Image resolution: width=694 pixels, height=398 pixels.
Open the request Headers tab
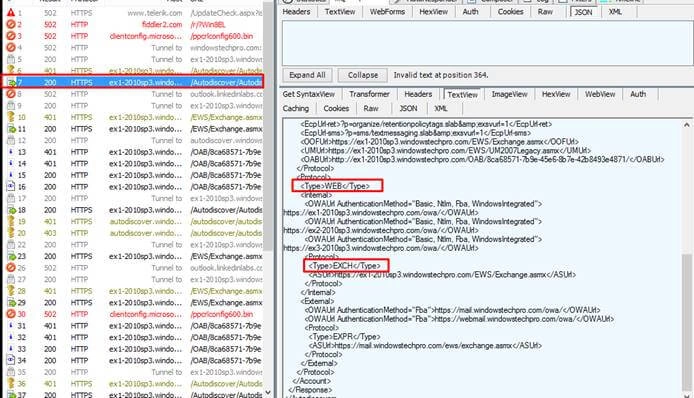[x=297, y=12]
